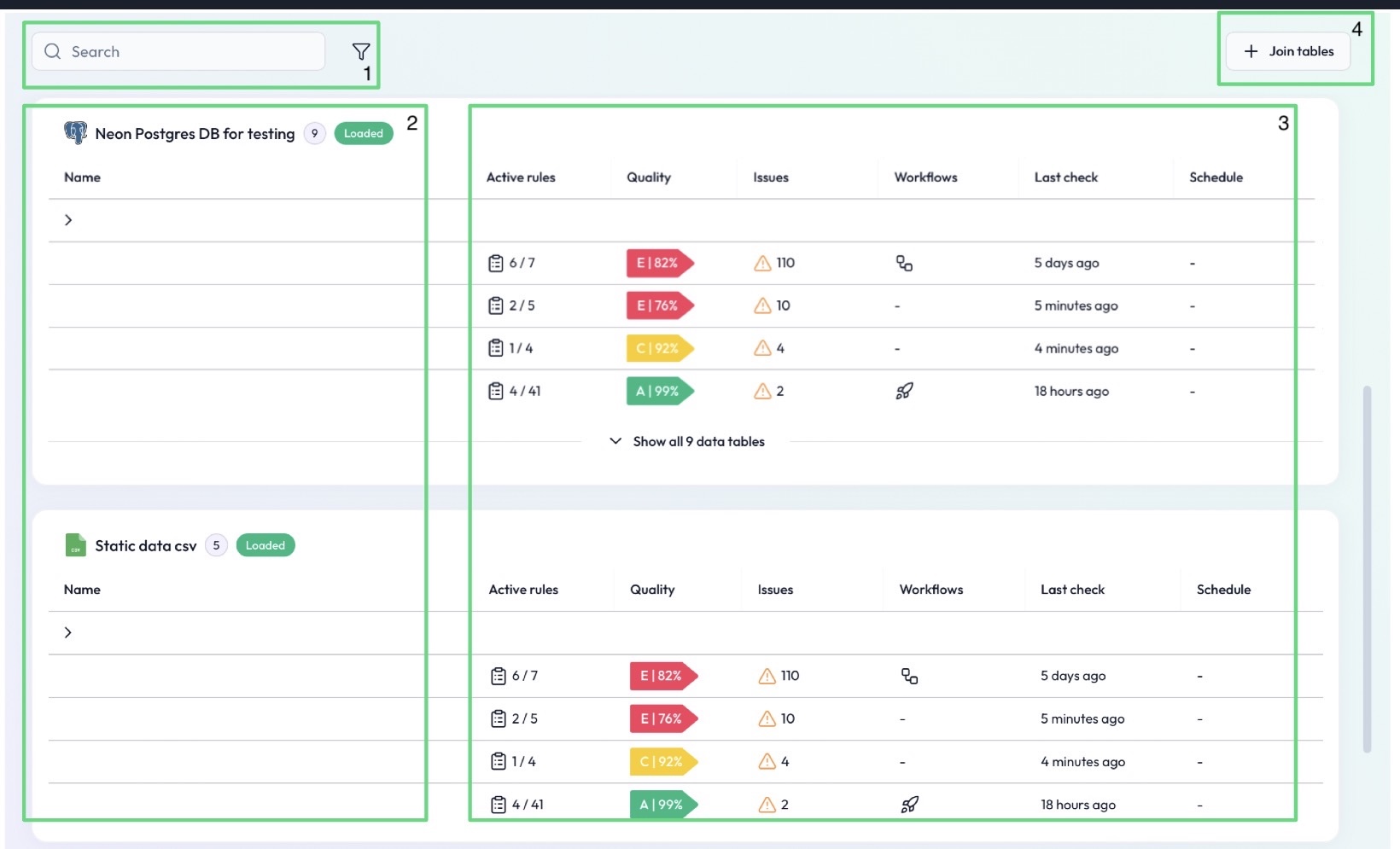This screenshot has width=1400, height=849.
Task: Expand Show all 9 data tables
Action: [x=687, y=441]
